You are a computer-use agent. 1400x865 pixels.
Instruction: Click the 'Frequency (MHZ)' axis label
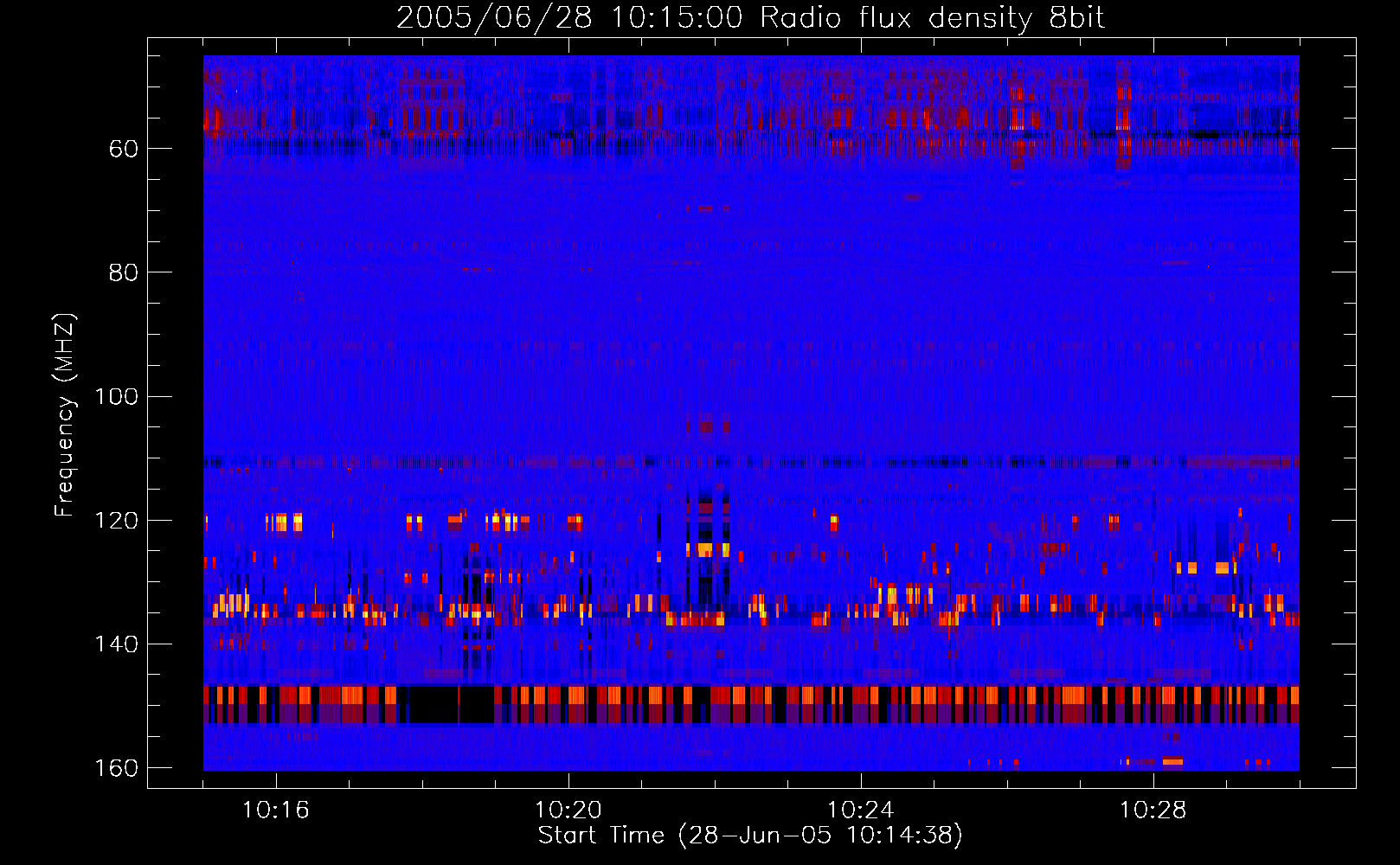[65, 415]
